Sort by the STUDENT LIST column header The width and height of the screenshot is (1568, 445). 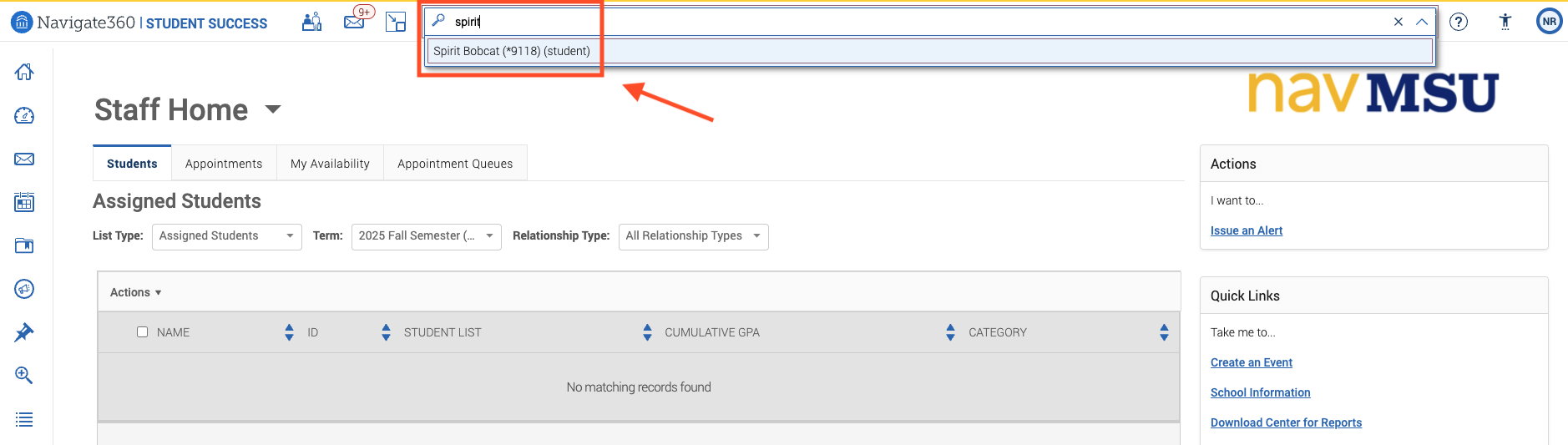[x=443, y=332]
